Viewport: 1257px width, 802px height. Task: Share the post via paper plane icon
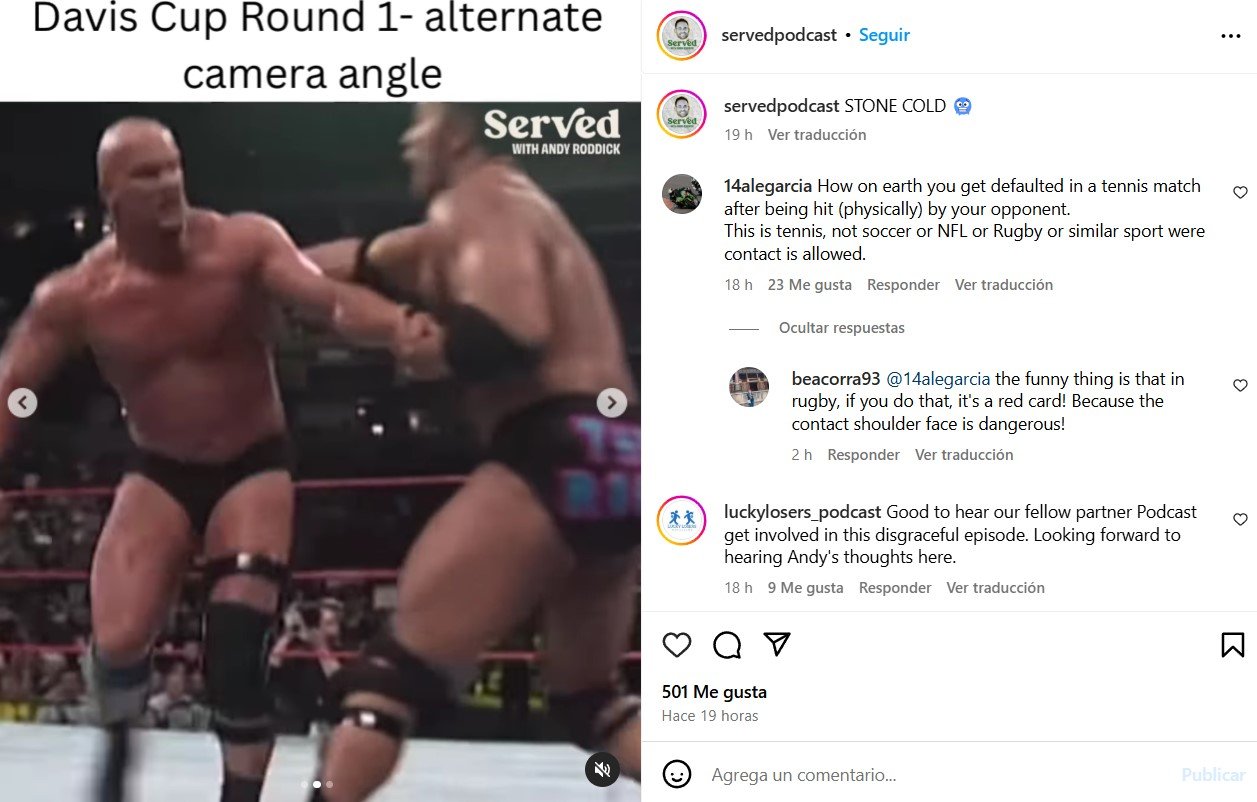pyautogui.click(x=777, y=644)
